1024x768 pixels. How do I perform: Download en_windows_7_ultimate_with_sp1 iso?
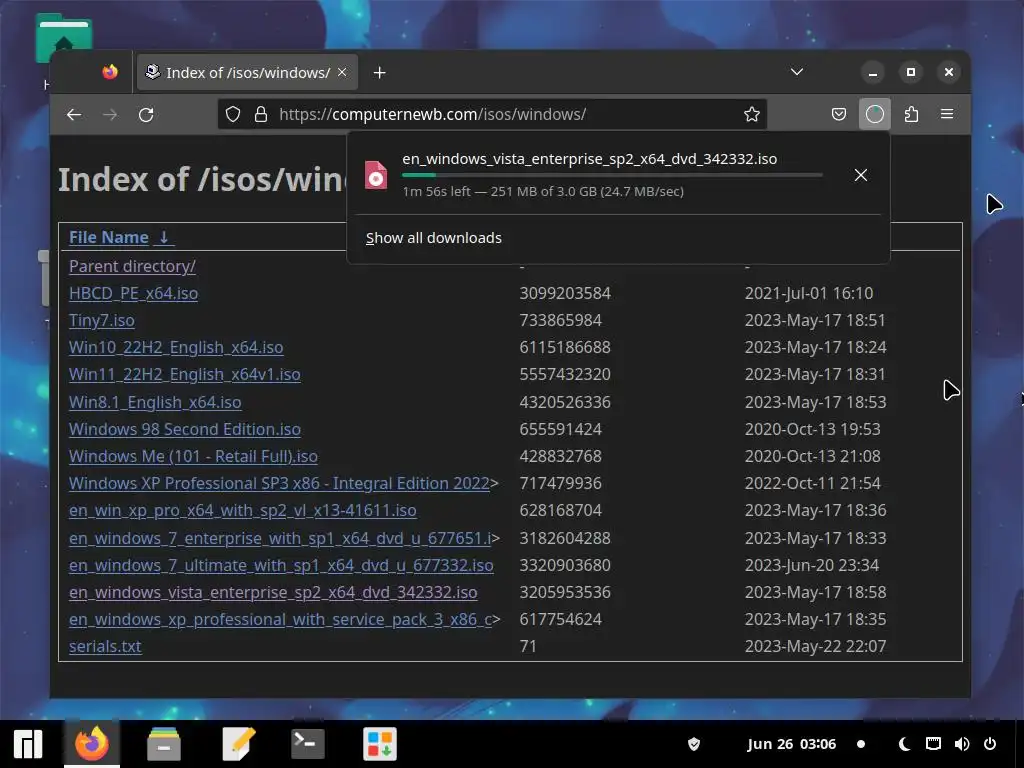click(x=281, y=565)
